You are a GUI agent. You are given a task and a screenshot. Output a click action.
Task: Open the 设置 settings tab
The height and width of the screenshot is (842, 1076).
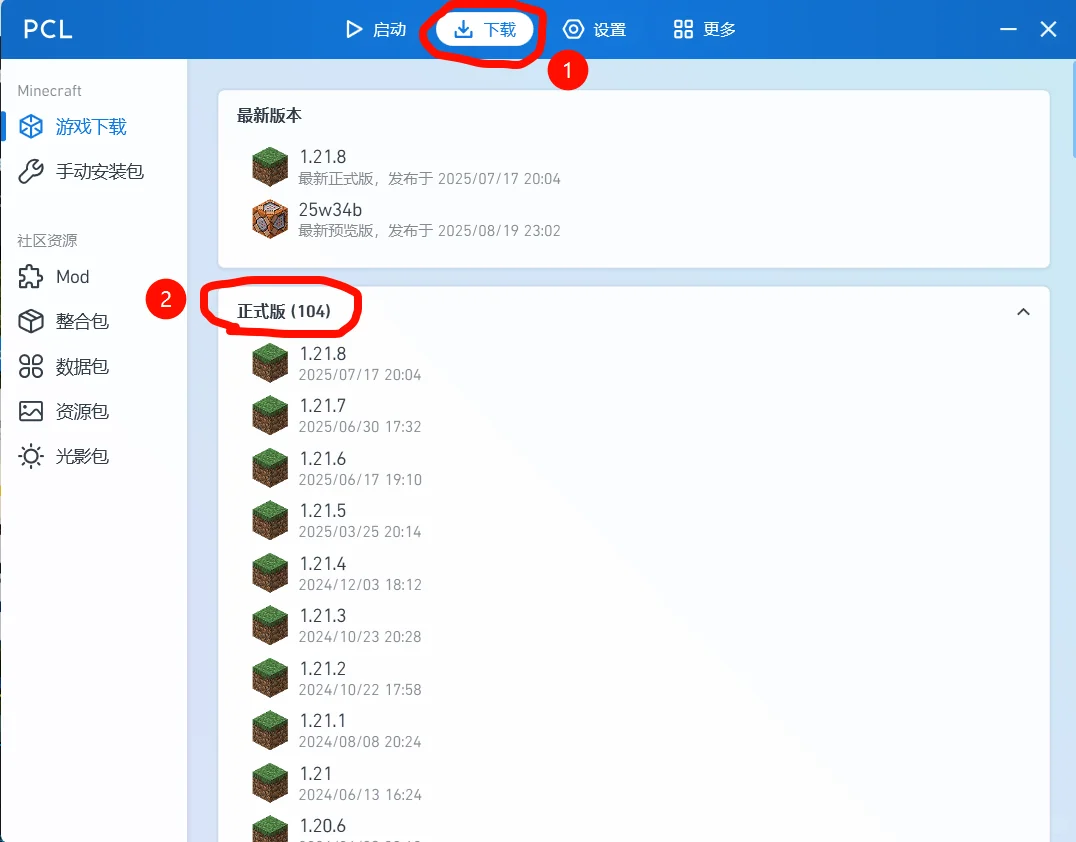tap(594, 30)
